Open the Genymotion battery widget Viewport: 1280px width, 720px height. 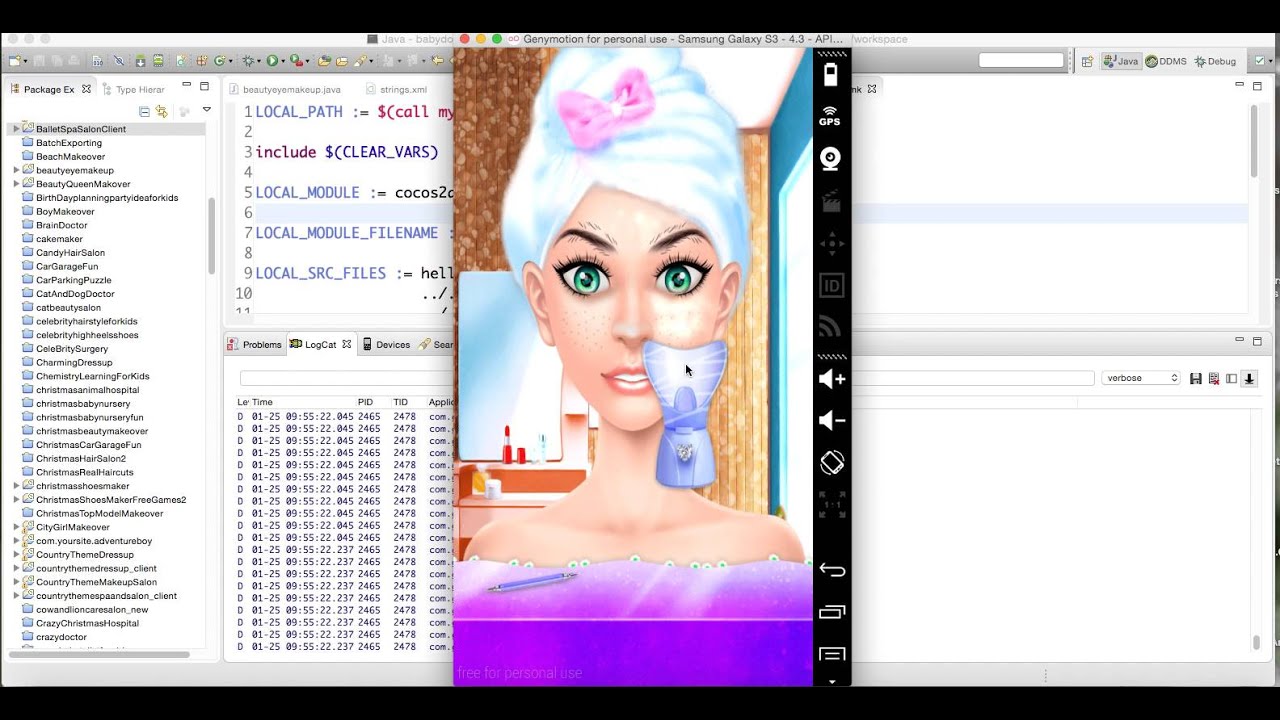[830, 75]
